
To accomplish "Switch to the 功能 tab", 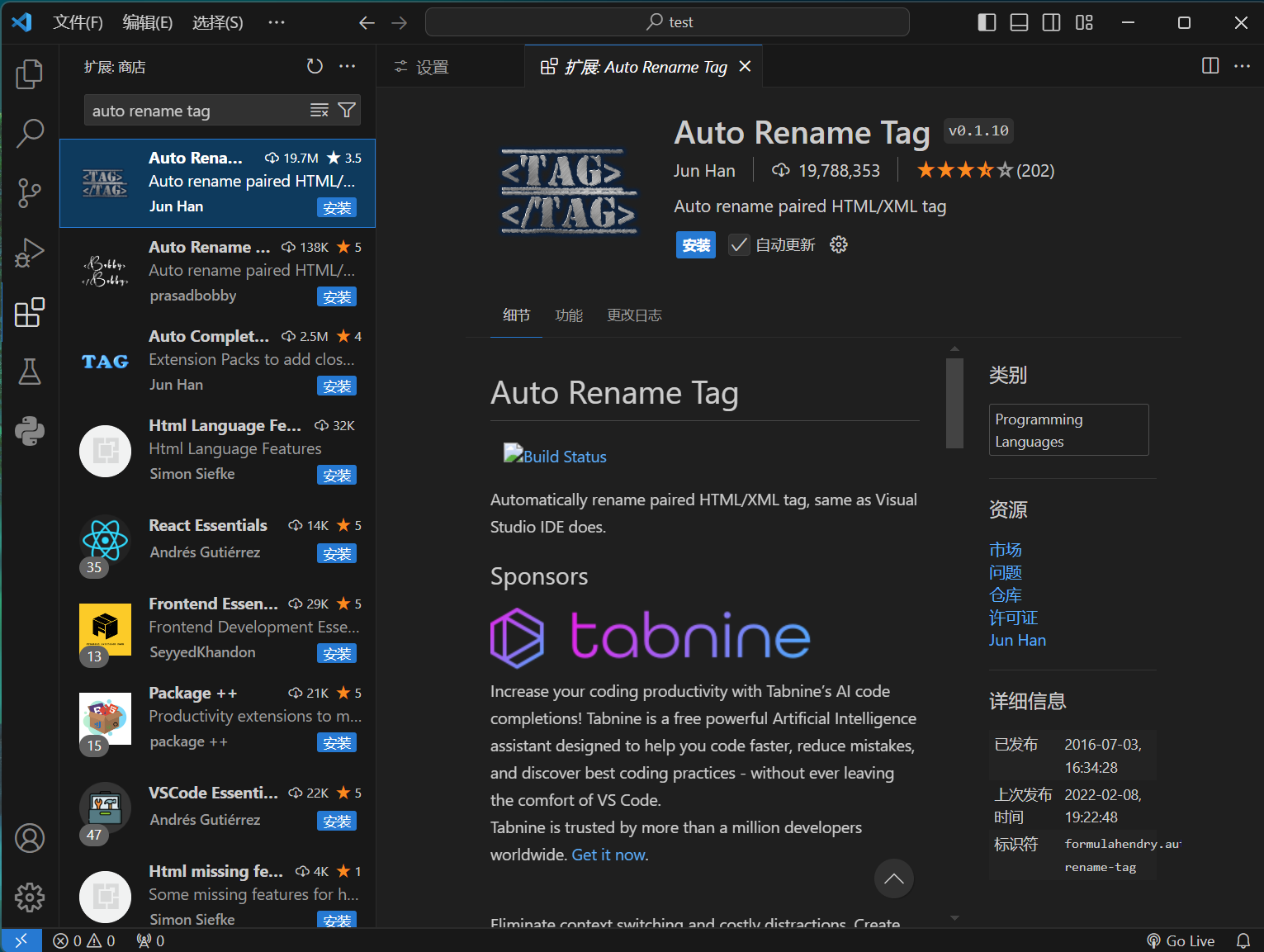I will click(569, 315).
